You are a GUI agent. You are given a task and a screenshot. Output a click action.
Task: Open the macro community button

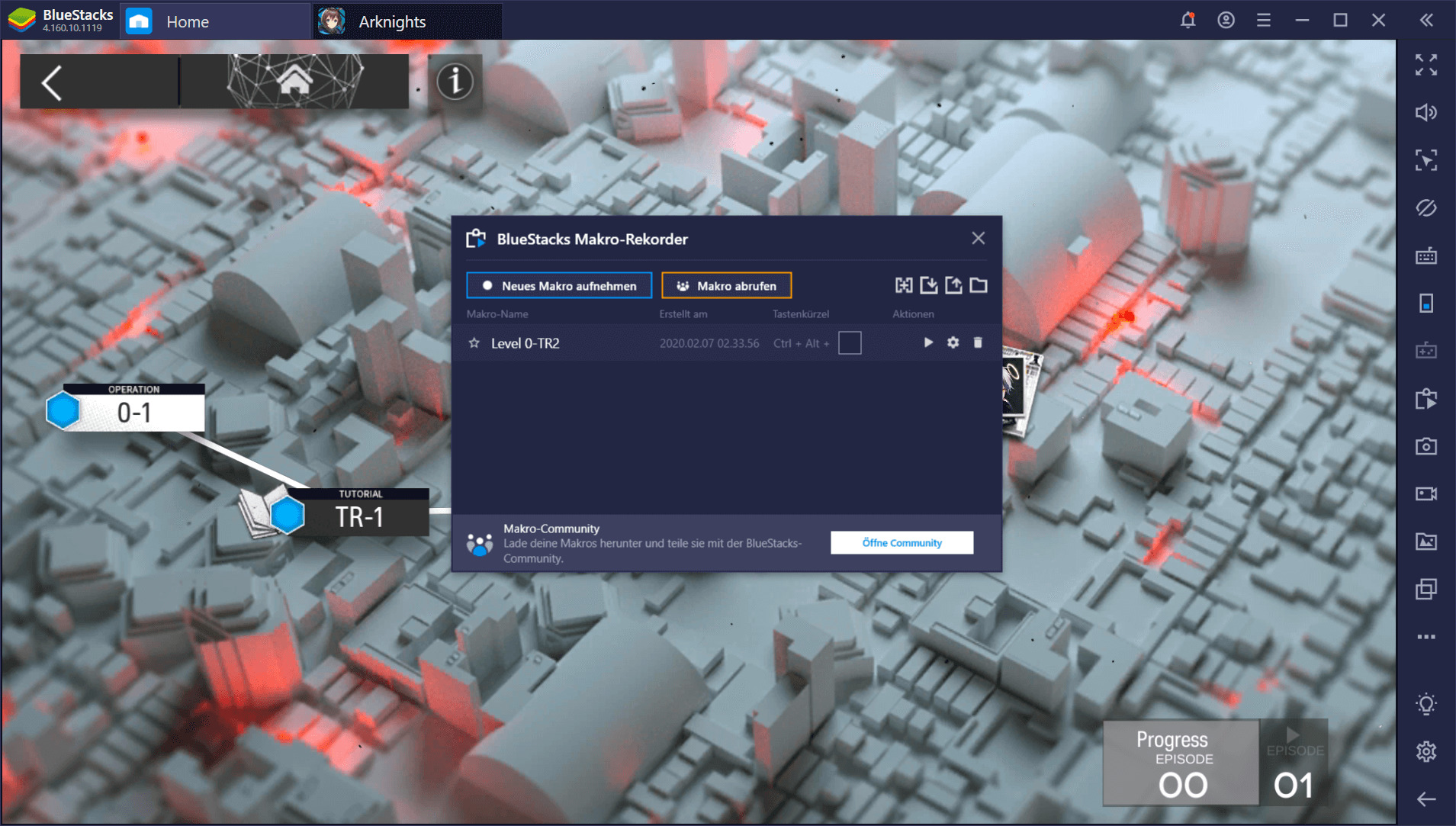point(902,542)
